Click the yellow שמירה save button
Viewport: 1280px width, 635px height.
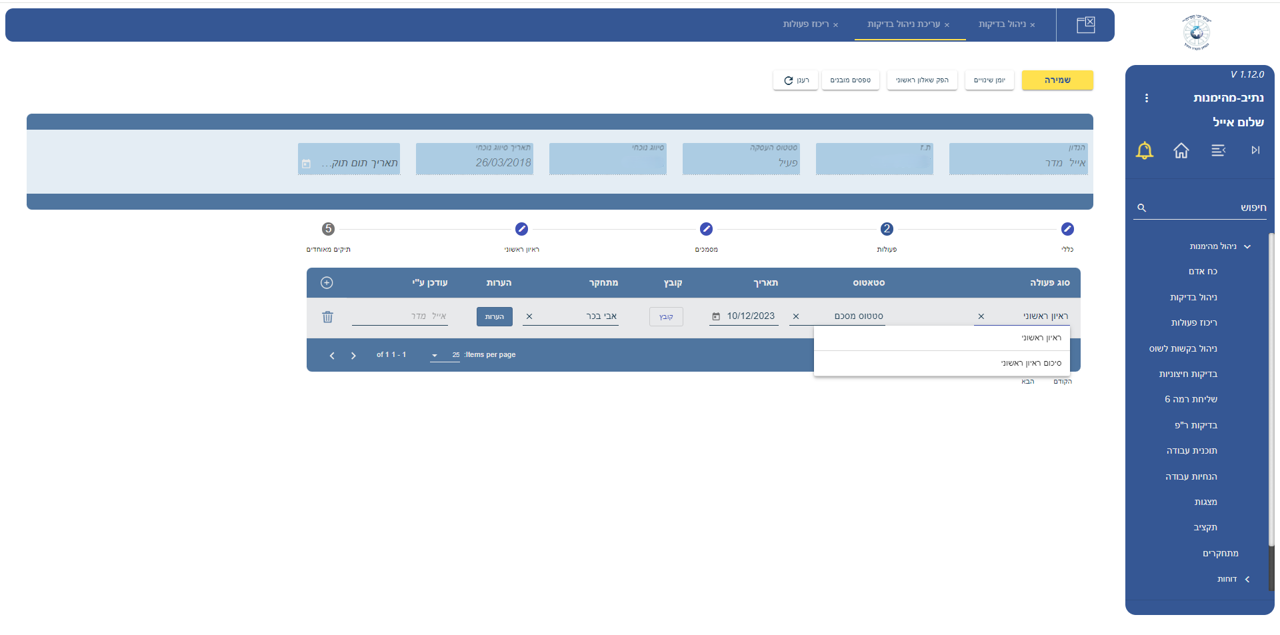[1057, 80]
